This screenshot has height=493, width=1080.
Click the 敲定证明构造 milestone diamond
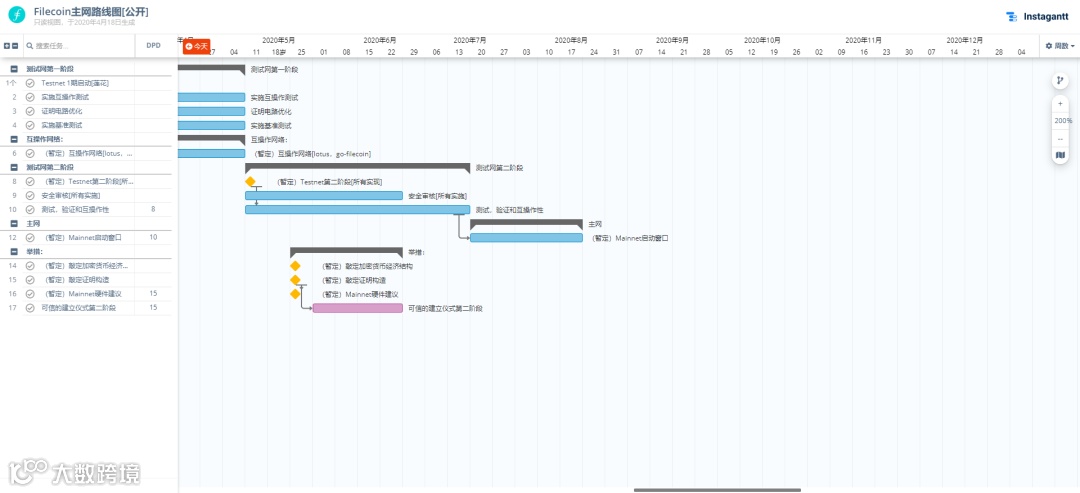[295, 280]
